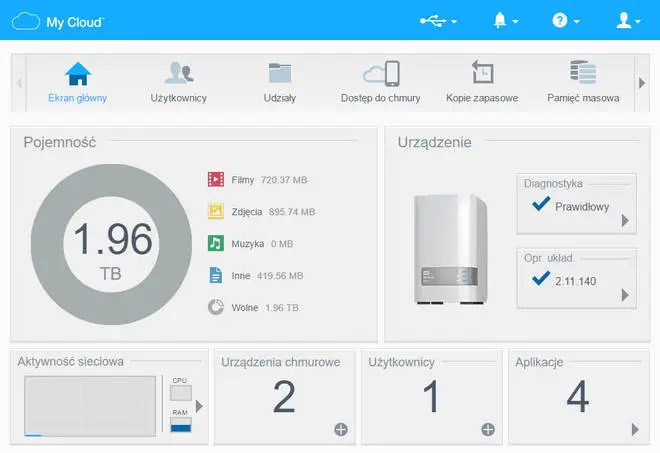Open the Udziały shares folder icon
Screen dimensions: 660x453
click(x=280, y=73)
